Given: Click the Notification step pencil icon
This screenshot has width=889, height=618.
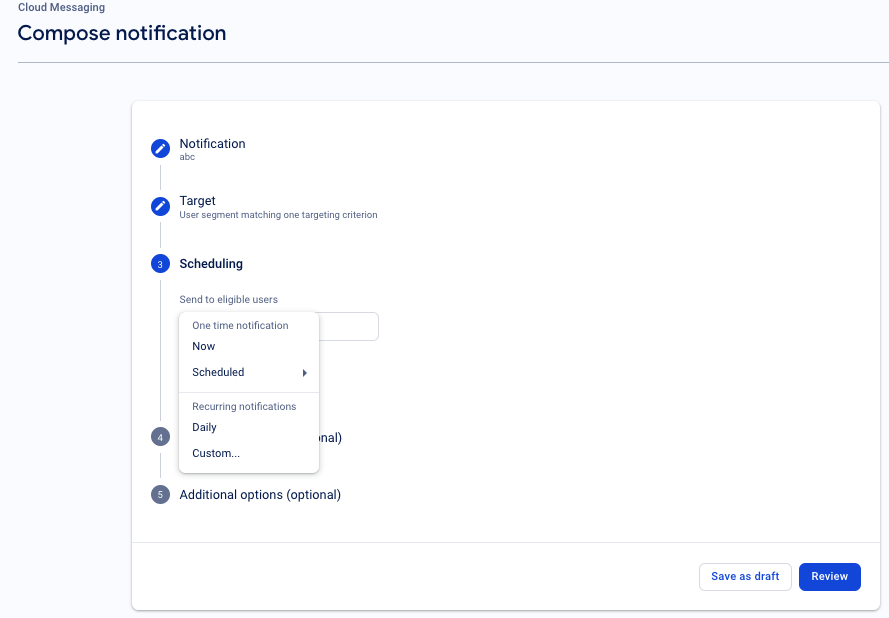Looking at the screenshot, I should 160,149.
